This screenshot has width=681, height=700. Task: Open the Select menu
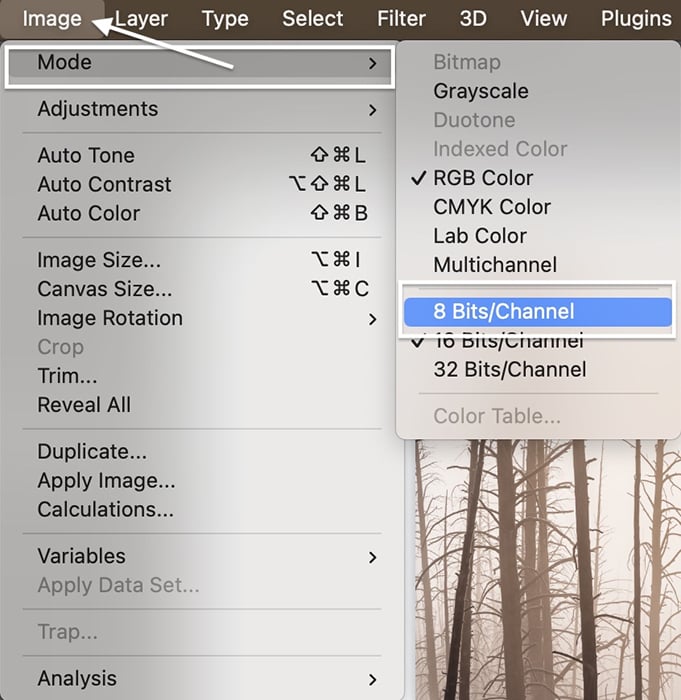pyautogui.click(x=313, y=19)
